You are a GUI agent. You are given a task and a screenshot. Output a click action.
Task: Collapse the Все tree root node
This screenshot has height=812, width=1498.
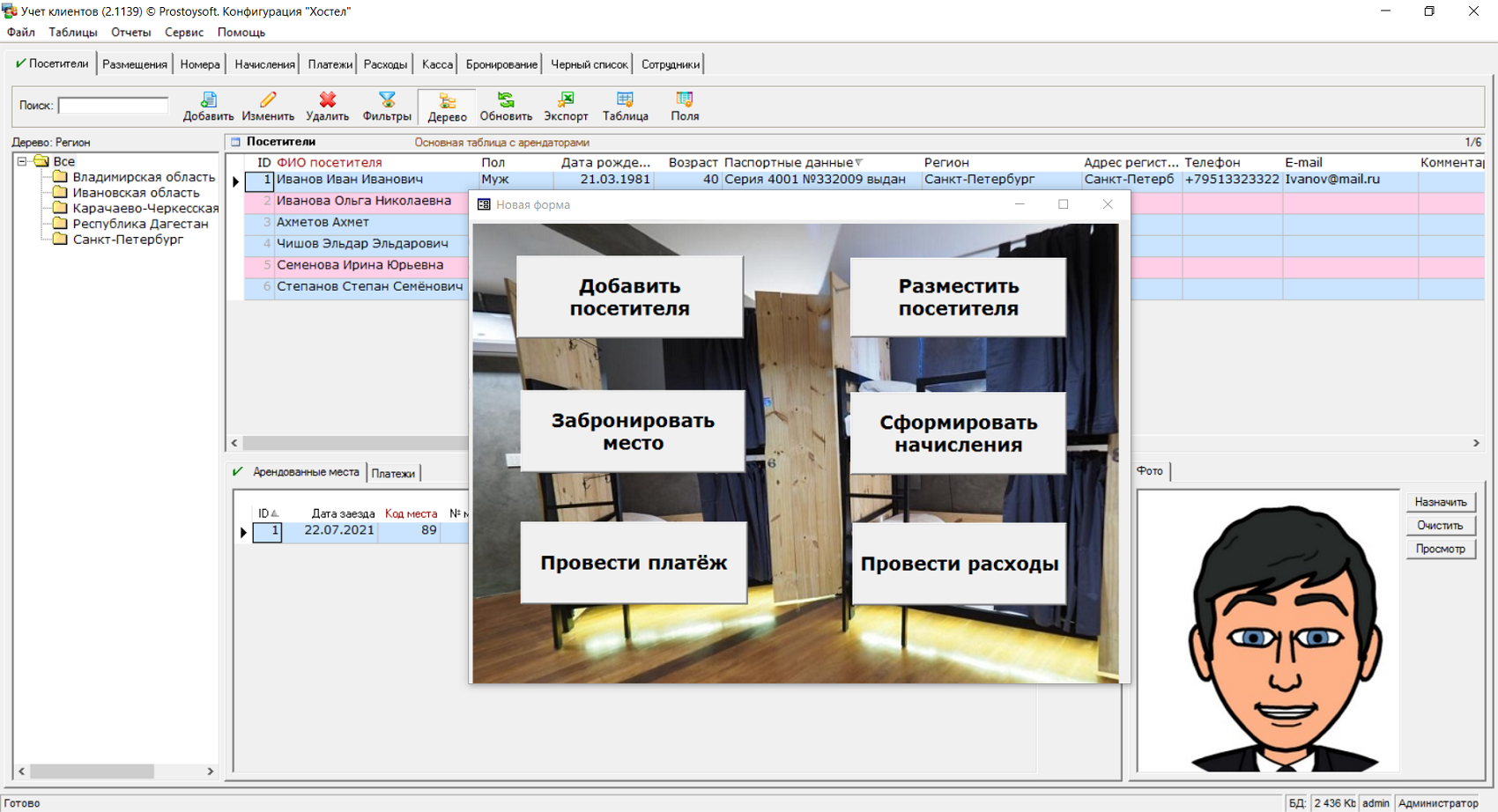pyautogui.click(x=22, y=161)
